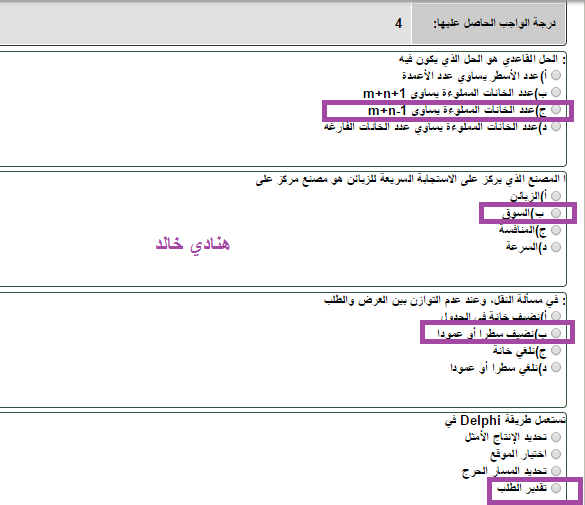Click the هنادي خالد watermark text
The image size is (585, 505).
click(x=193, y=244)
